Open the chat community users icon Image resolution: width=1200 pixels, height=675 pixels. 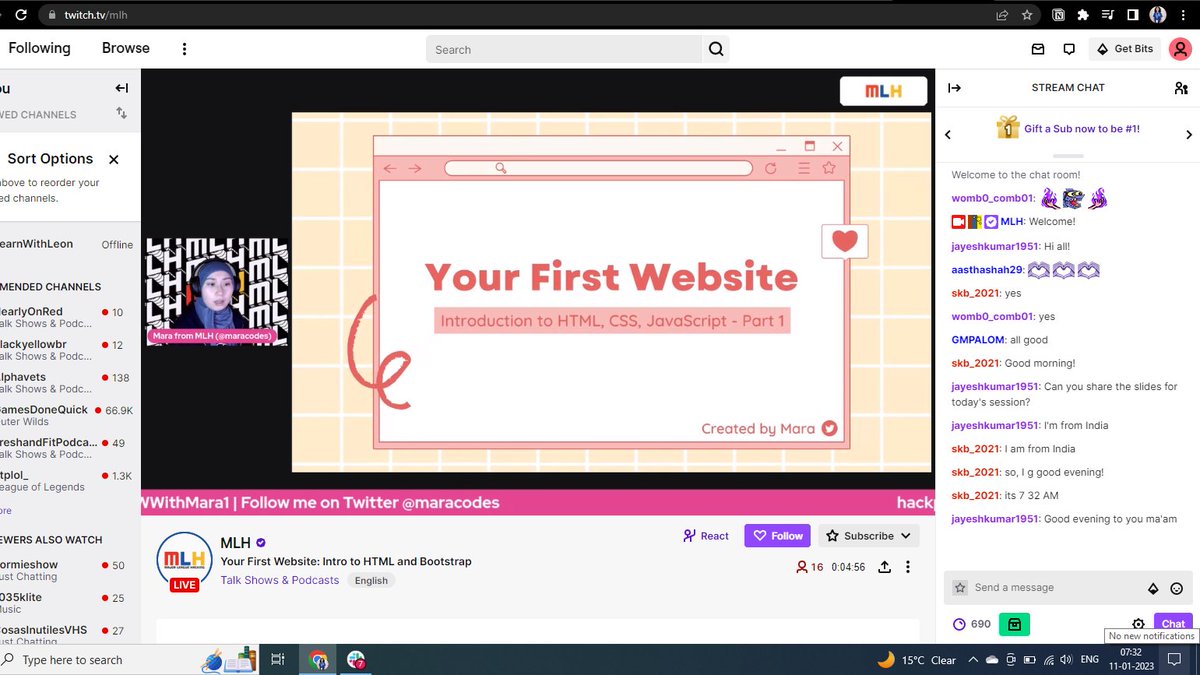1181,88
